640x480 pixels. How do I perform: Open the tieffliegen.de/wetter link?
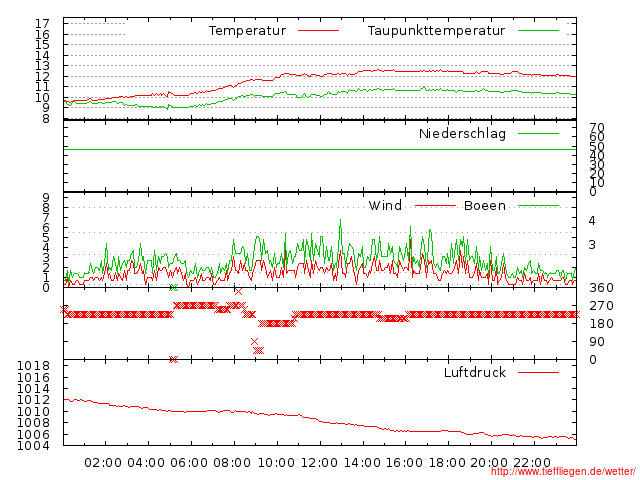pyautogui.click(x=563, y=472)
